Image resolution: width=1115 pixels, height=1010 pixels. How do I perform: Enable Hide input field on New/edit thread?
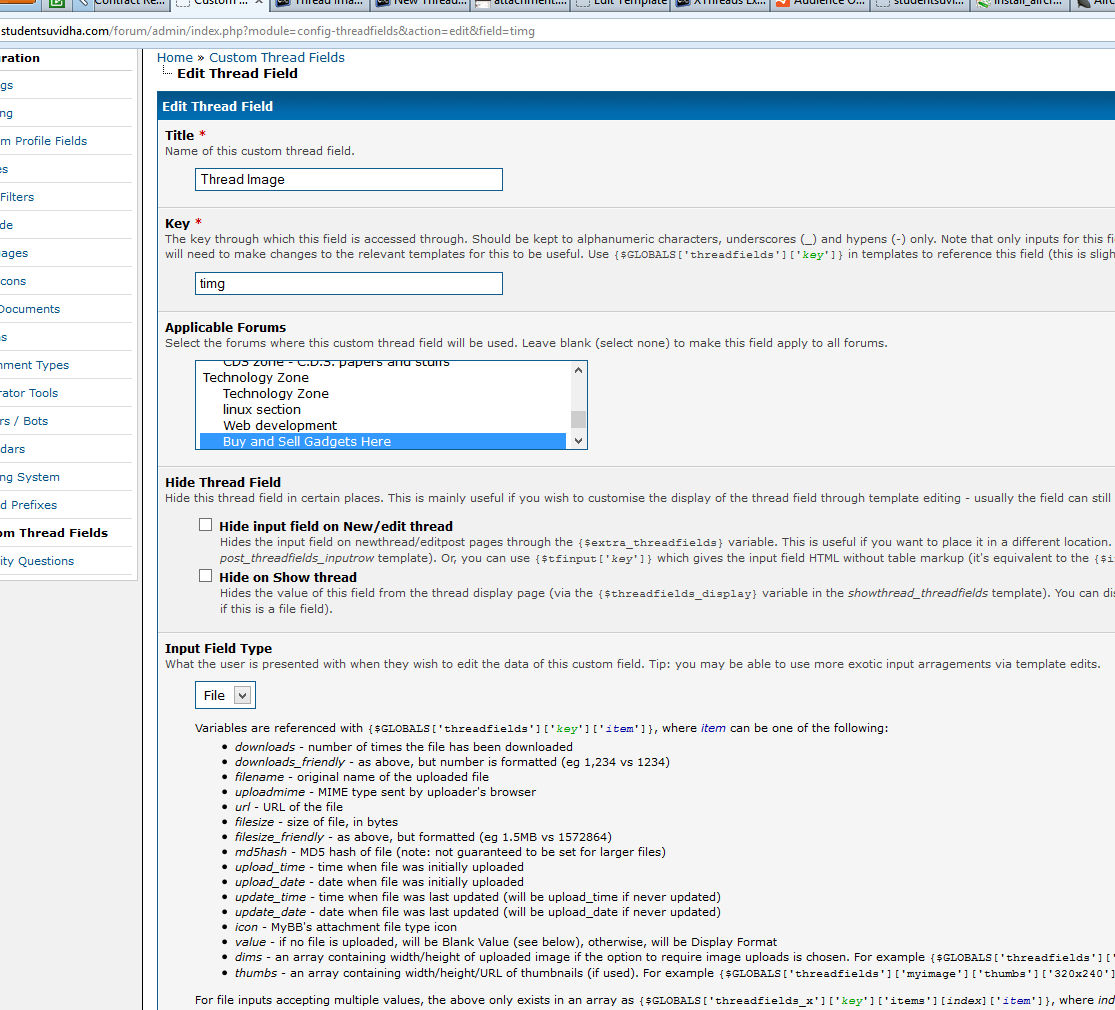206,525
